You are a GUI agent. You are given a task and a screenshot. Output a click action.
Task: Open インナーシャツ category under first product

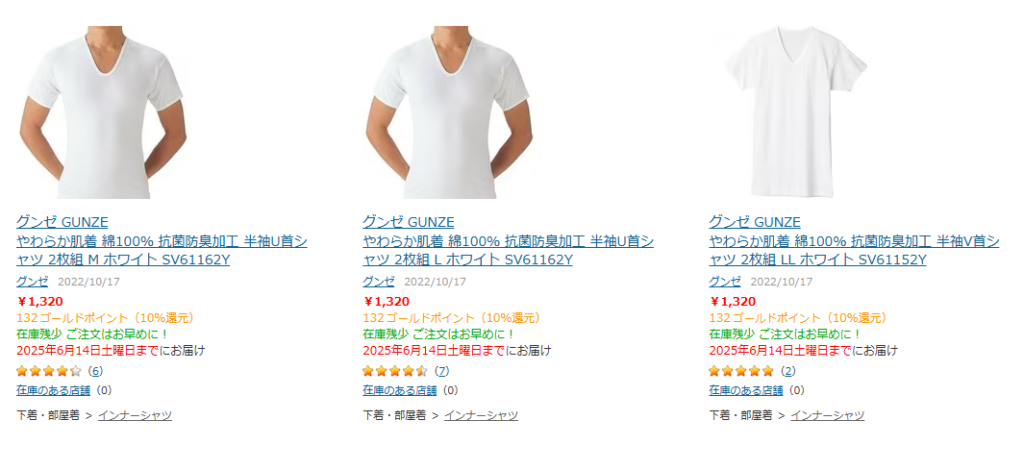click(x=135, y=415)
